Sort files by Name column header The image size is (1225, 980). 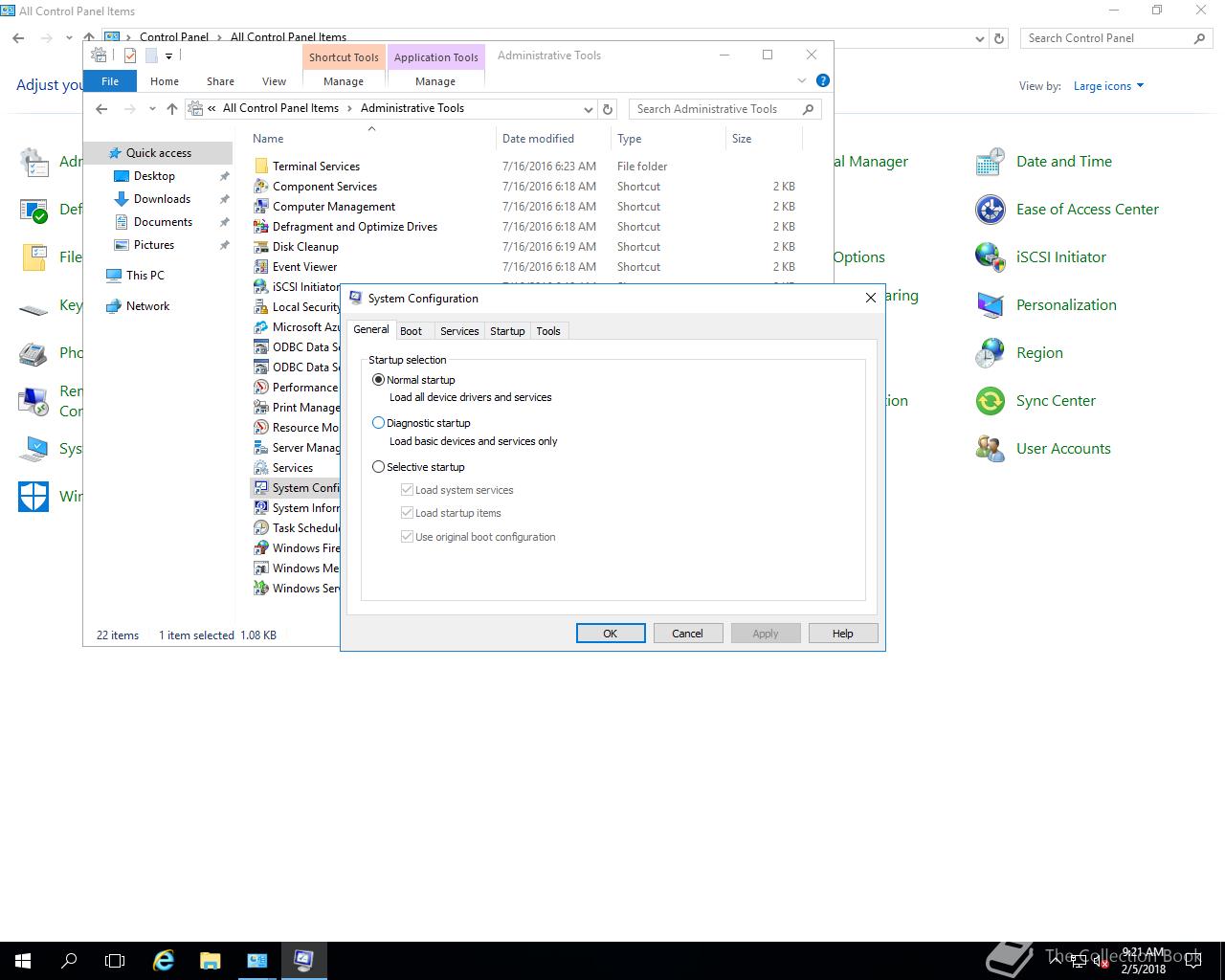click(x=268, y=139)
